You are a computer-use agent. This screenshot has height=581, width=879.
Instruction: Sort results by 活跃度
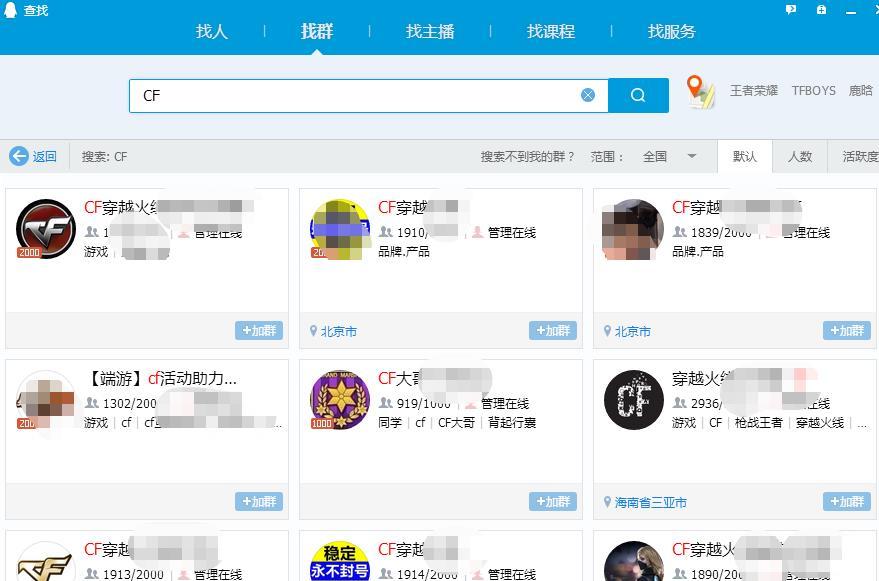click(859, 156)
